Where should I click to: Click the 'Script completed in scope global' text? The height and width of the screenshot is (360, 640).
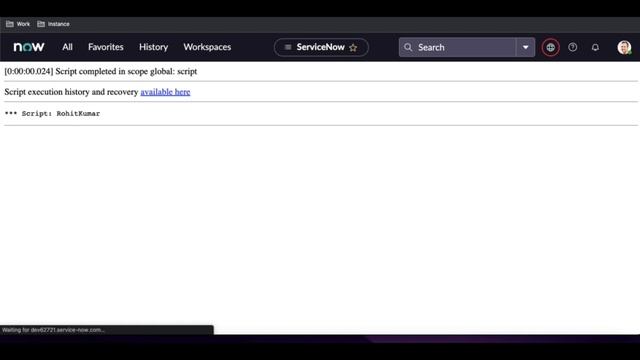coord(126,71)
